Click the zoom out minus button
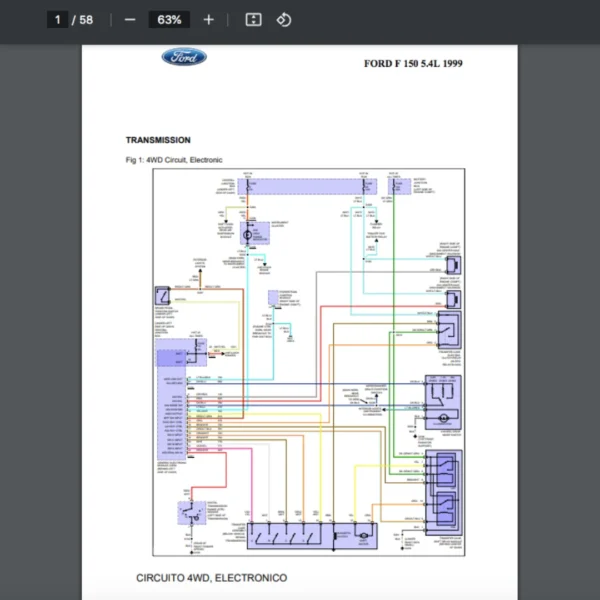 tap(130, 20)
